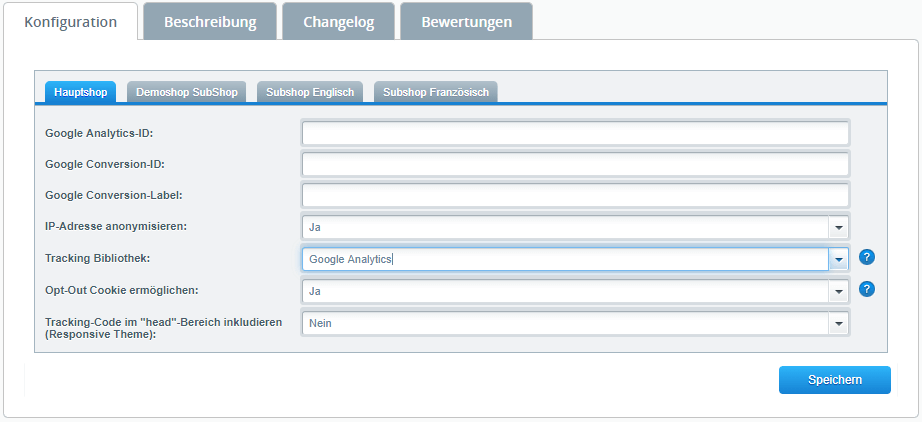The height and width of the screenshot is (422, 922).
Task: Click the 'Google Analytics-ID:' label
Action: click(x=99, y=133)
